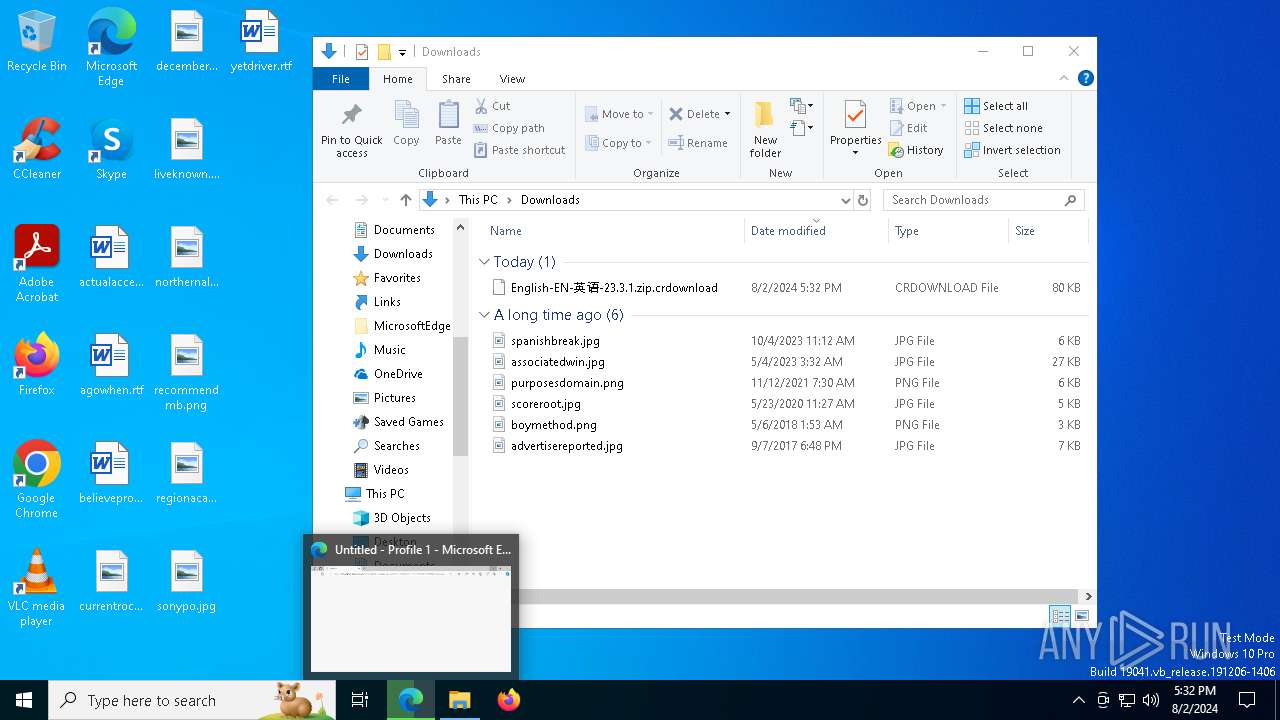
Task: Go up one folder level arrow
Action: pyautogui.click(x=405, y=200)
